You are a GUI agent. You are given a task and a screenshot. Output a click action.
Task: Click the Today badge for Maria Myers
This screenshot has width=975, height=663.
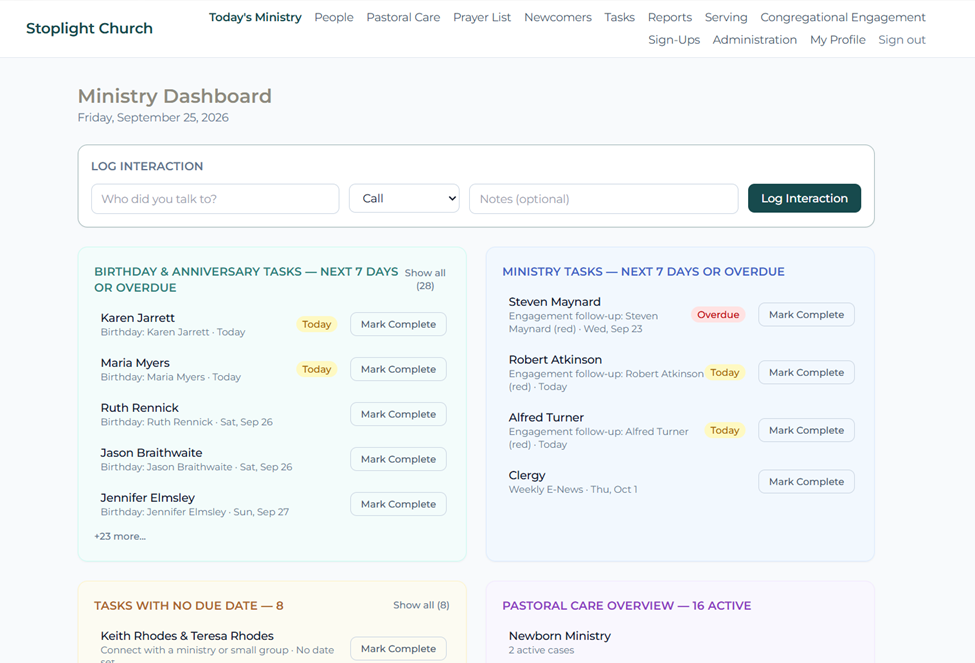(316, 369)
